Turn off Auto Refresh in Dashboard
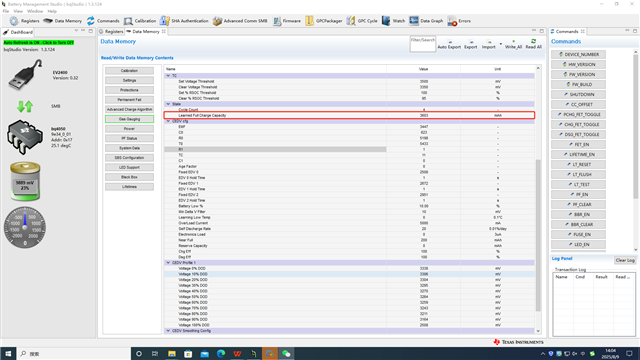640x360 pixels. click(39, 42)
